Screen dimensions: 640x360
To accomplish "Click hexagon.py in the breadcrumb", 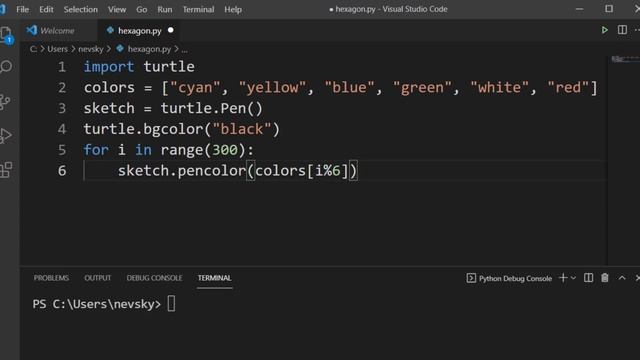I will (149, 49).
